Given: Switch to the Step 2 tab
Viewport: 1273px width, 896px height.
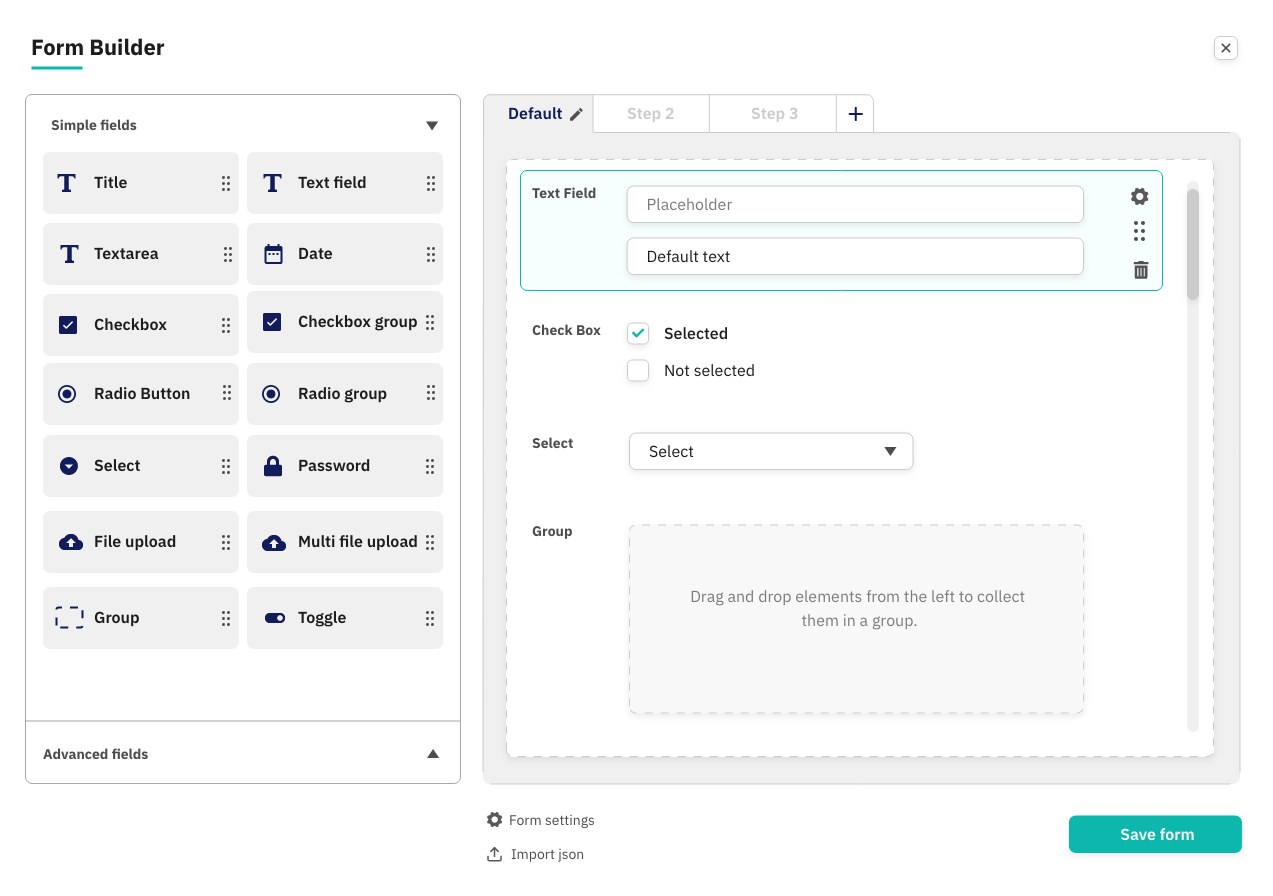Looking at the screenshot, I should [650, 113].
